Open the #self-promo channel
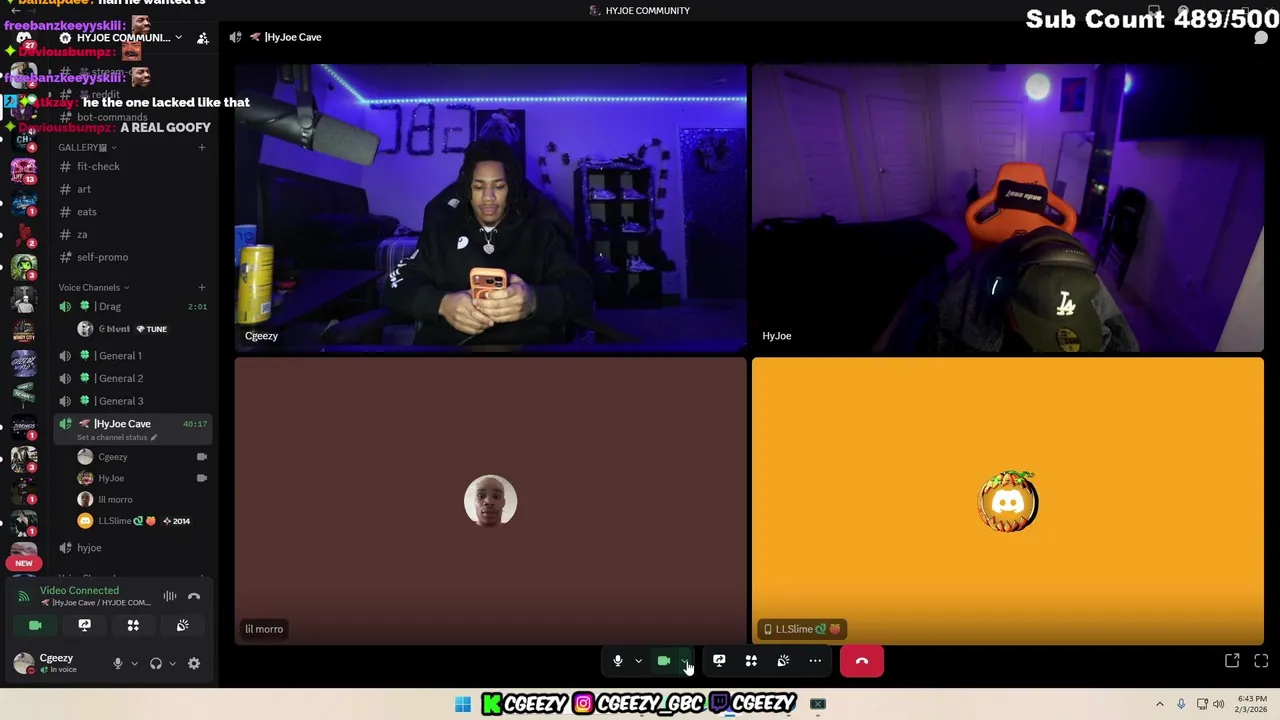Screen dimensions: 1280x720 132,257
